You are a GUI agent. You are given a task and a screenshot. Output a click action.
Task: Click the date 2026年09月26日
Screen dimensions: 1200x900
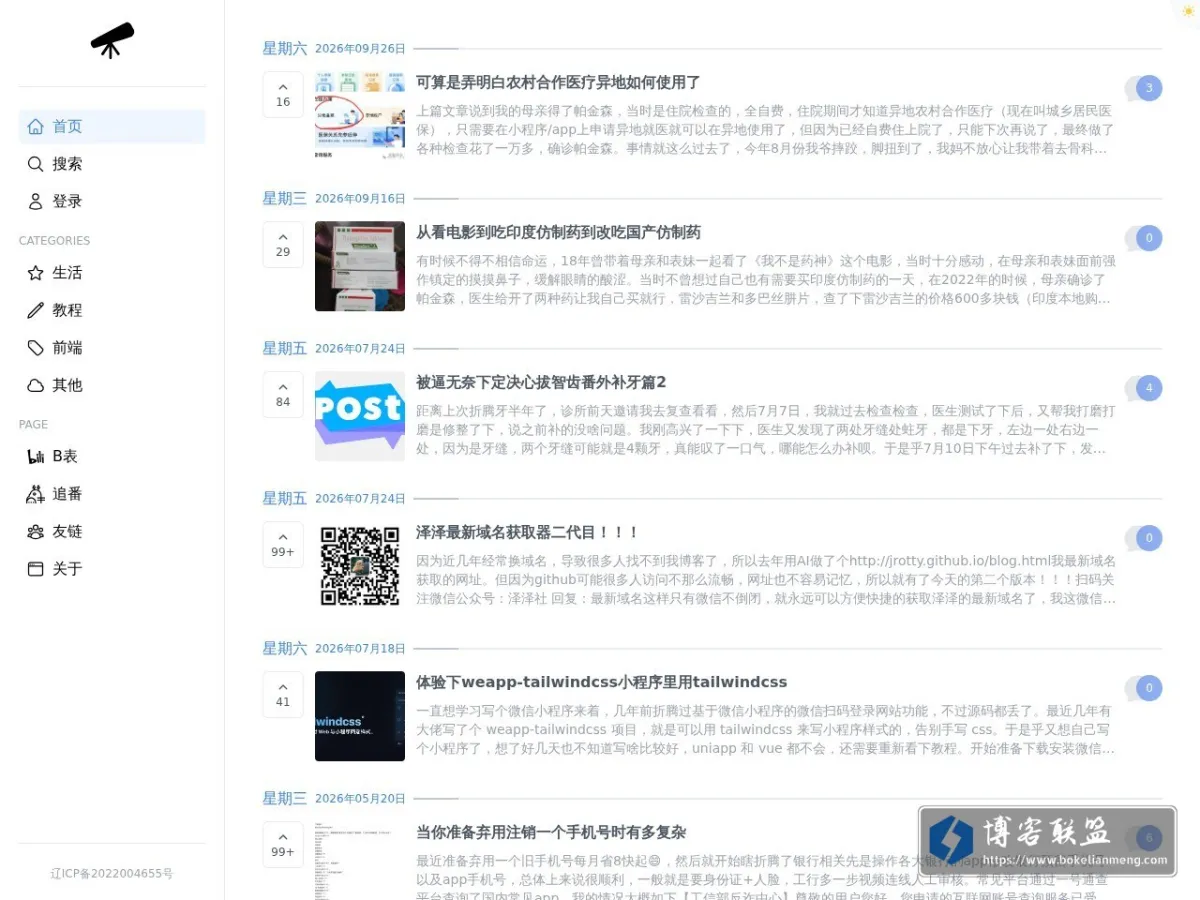tap(360, 48)
